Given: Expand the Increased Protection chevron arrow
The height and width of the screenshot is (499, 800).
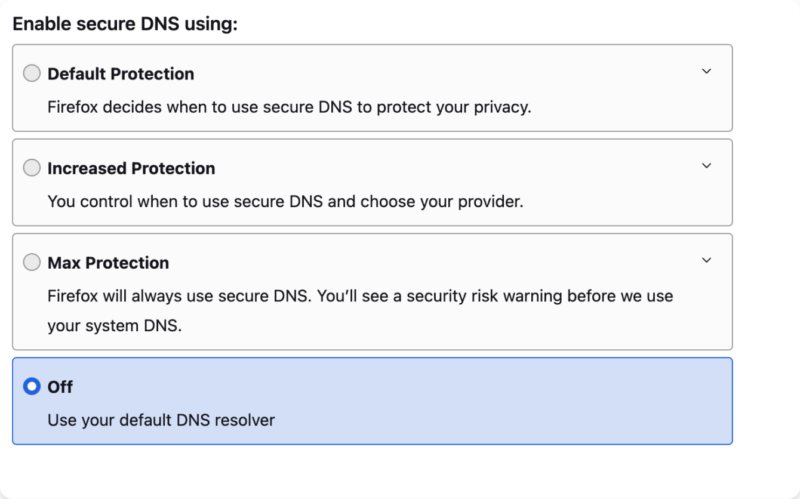Looking at the screenshot, I should coord(706,166).
